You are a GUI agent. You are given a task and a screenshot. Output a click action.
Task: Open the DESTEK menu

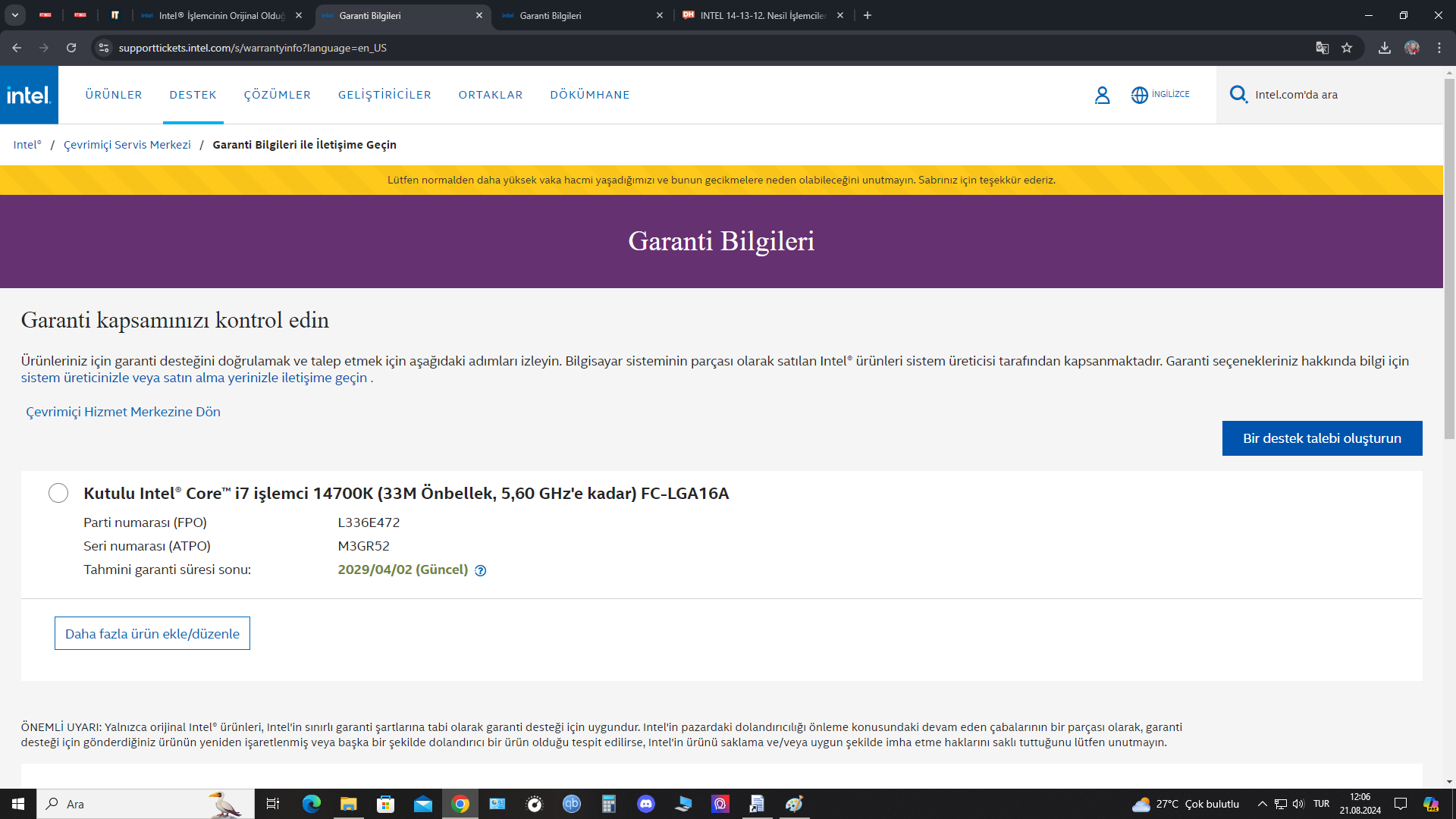(x=193, y=95)
